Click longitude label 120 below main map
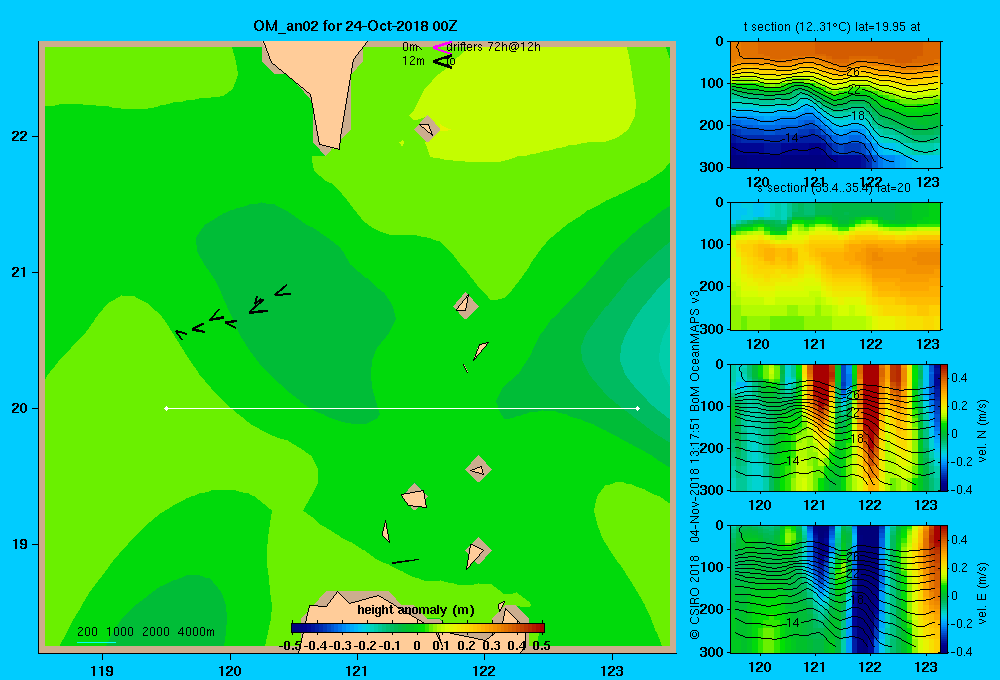Viewport: 1000px width, 680px height. click(x=230, y=671)
